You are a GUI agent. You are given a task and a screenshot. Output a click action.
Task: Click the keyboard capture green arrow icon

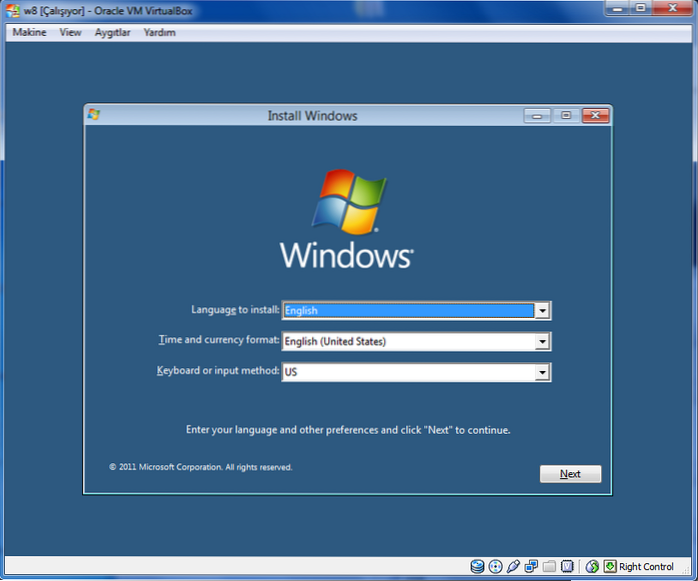click(x=609, y=567)
